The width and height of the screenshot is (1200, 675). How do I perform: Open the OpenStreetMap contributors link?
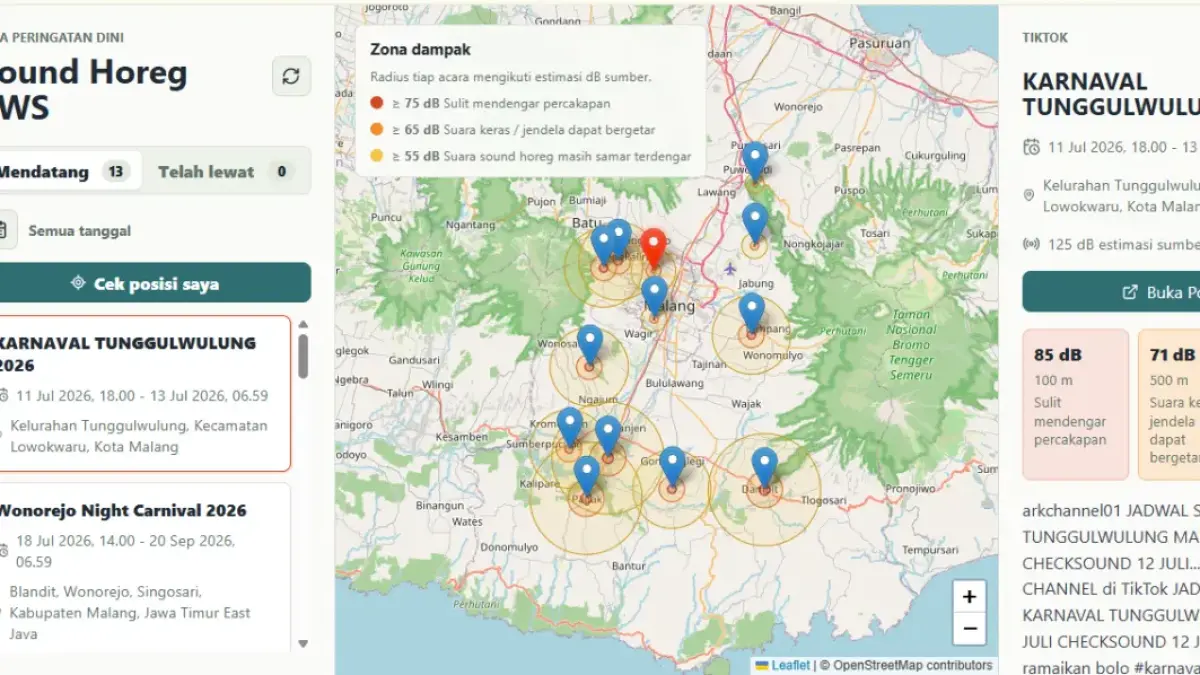[913, 665]
